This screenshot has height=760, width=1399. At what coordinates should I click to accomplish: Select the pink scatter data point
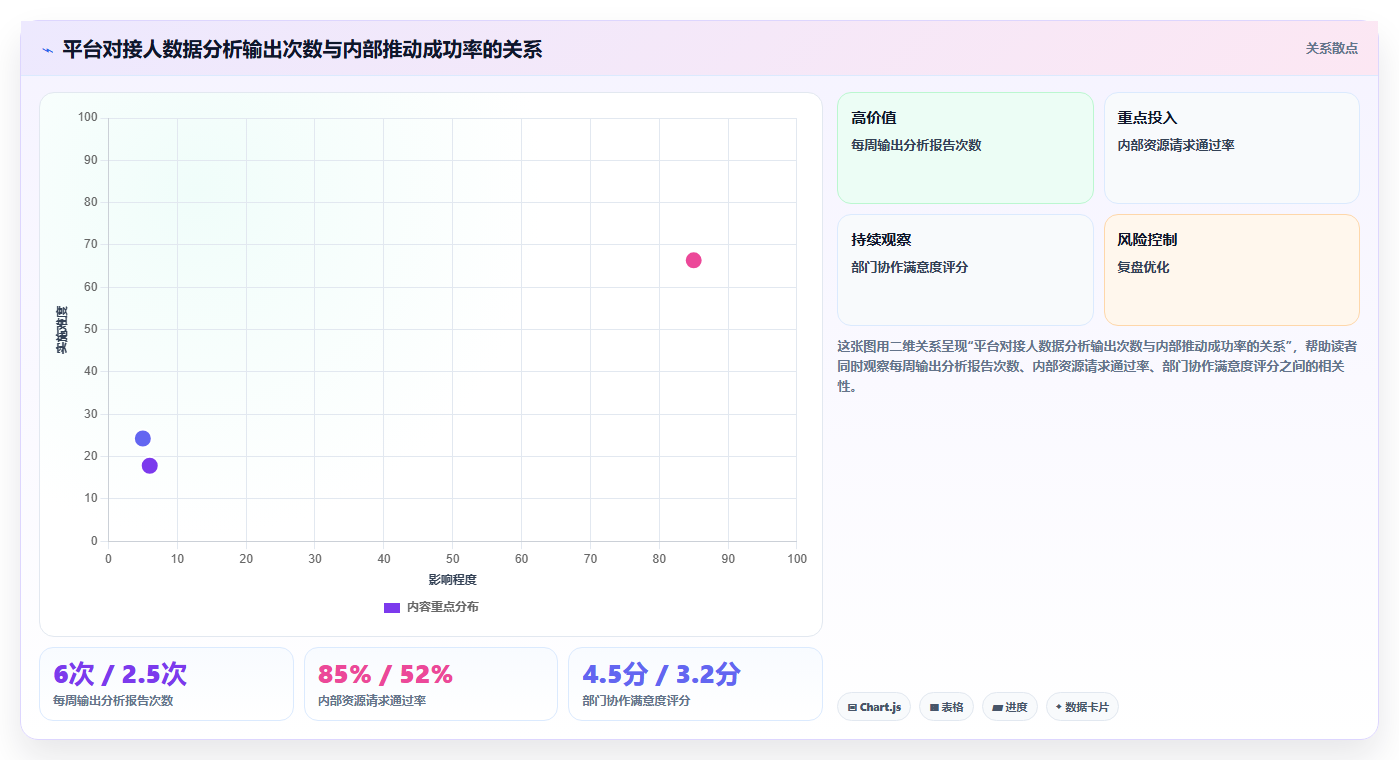point(694,260)
